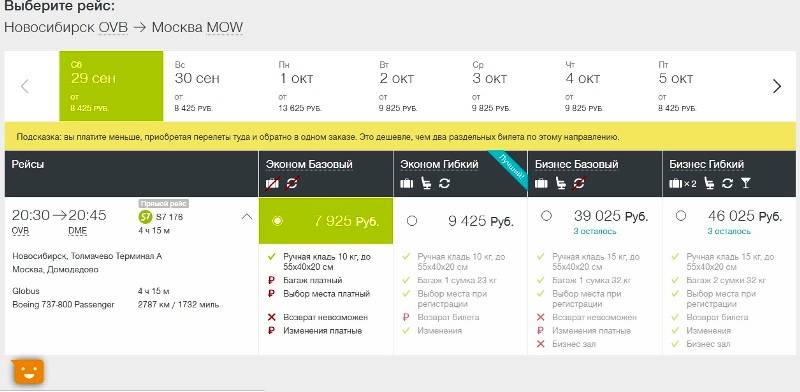Click the Лучший! ribbon badge

coord(510,169)
